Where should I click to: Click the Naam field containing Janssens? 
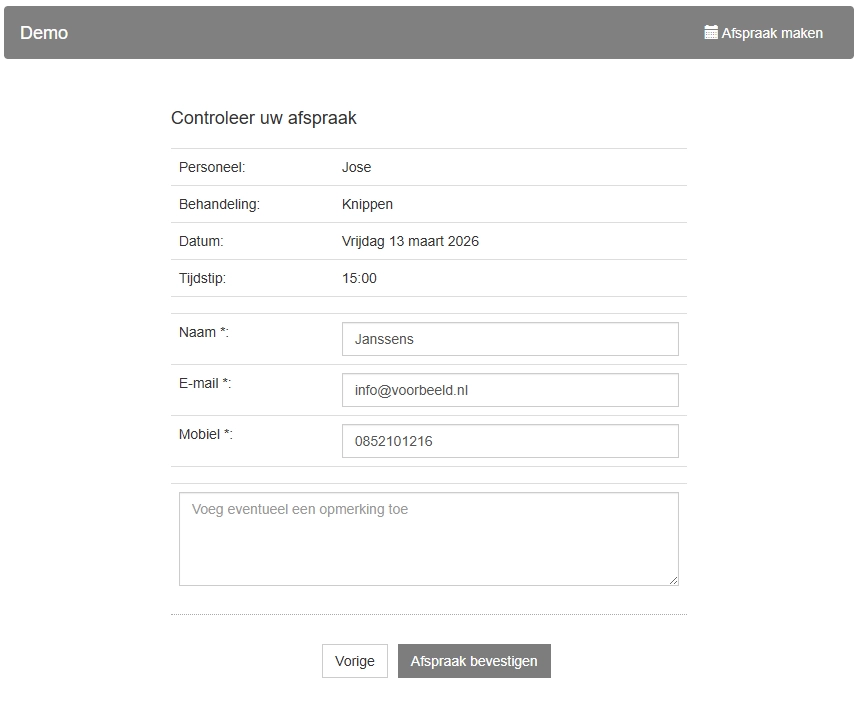pyautogui.click(x=510, y=339)
